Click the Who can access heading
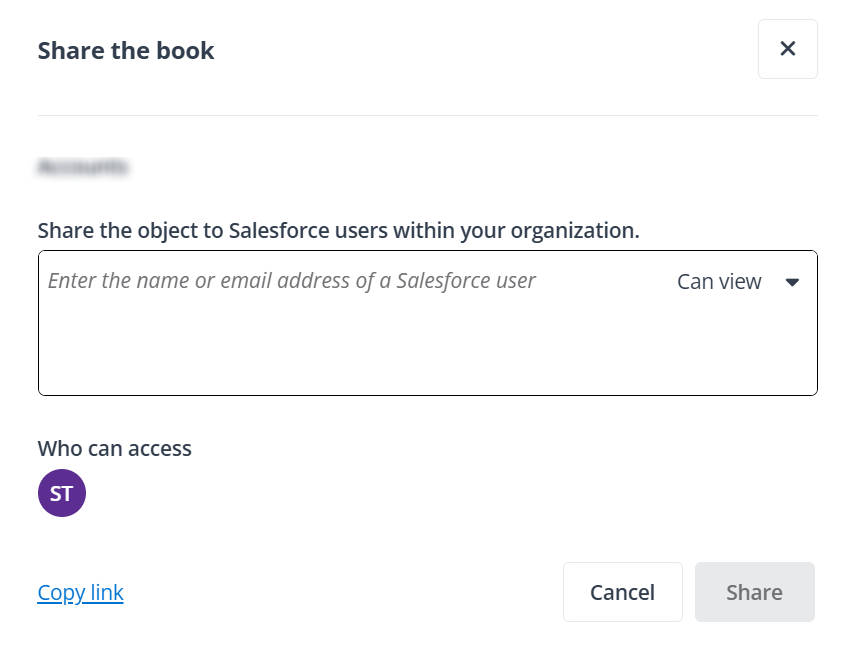843x650 pixels. point(114,448)
